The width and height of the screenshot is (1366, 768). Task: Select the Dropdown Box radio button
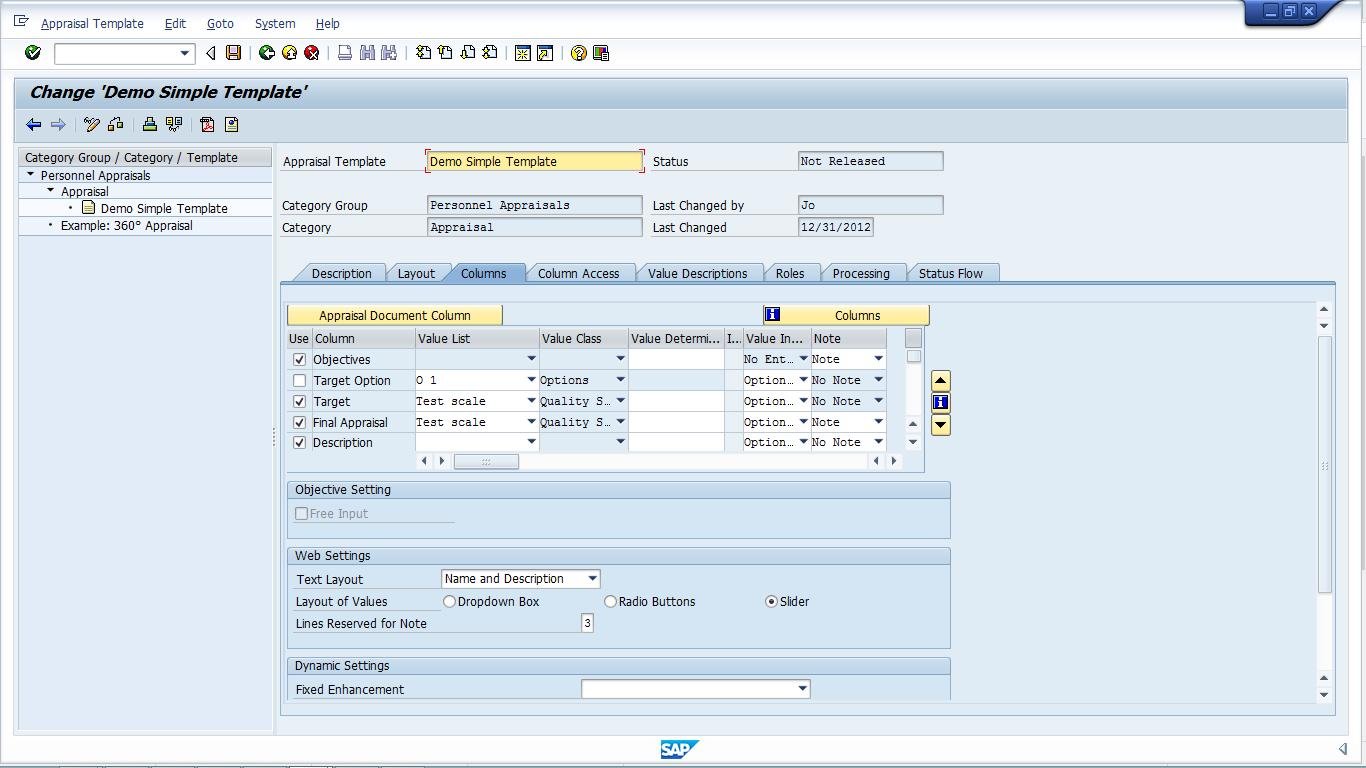pyautogui.click(x=449, y=602)
